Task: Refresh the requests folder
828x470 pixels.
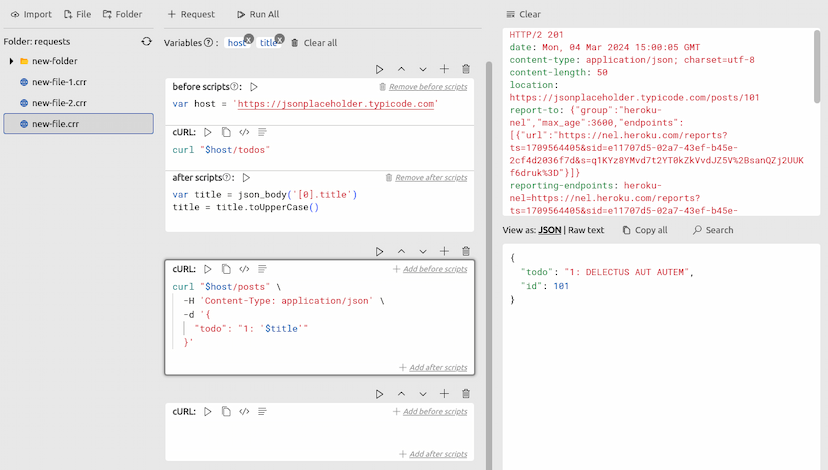Action: pyautogui.click(x=146, y=41)
